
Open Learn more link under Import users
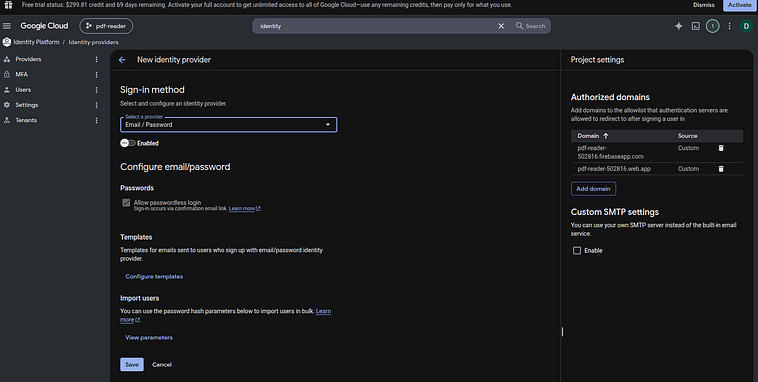(323, 311)
